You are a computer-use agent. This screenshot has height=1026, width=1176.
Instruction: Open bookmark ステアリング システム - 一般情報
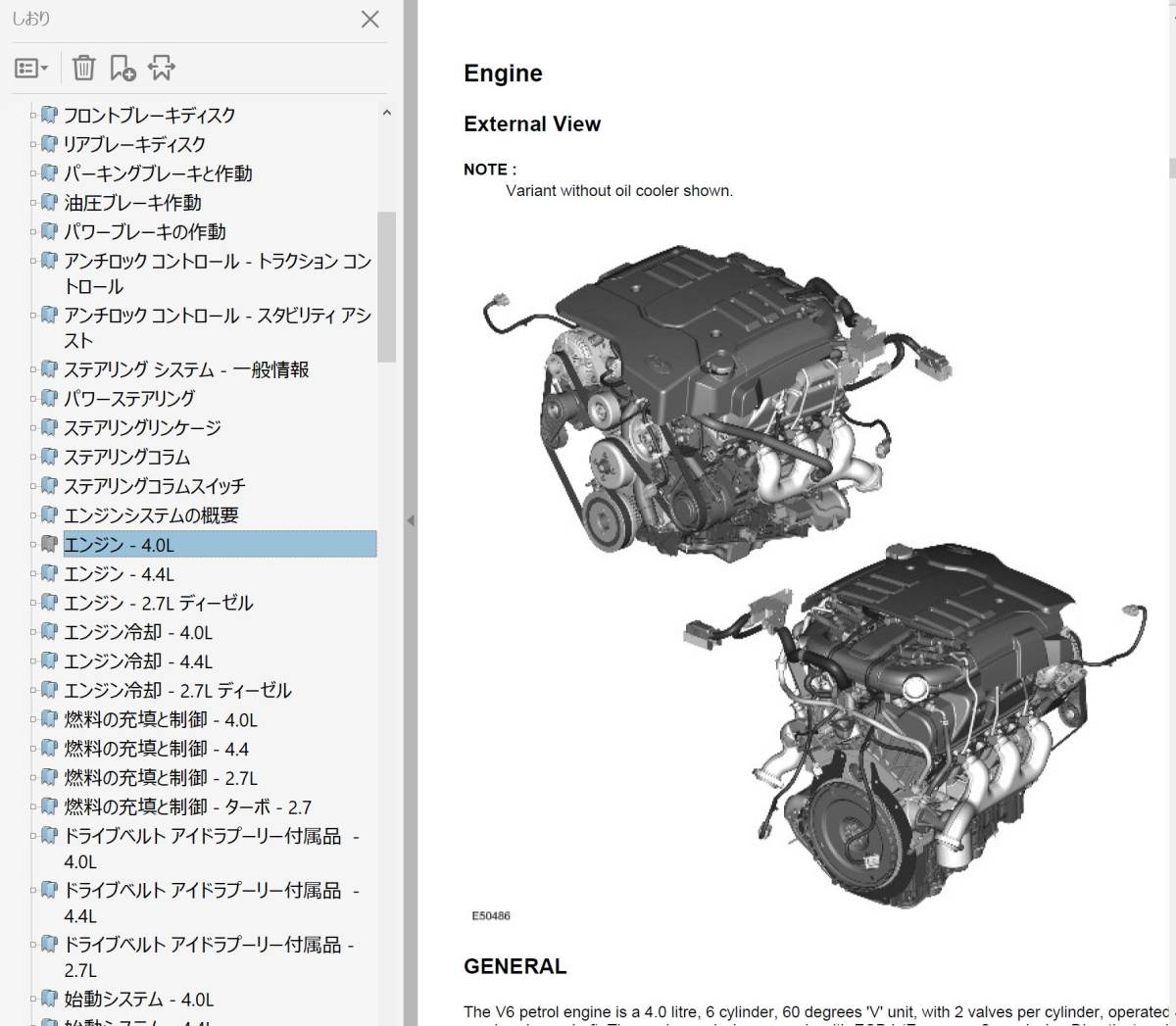[186, 369]
